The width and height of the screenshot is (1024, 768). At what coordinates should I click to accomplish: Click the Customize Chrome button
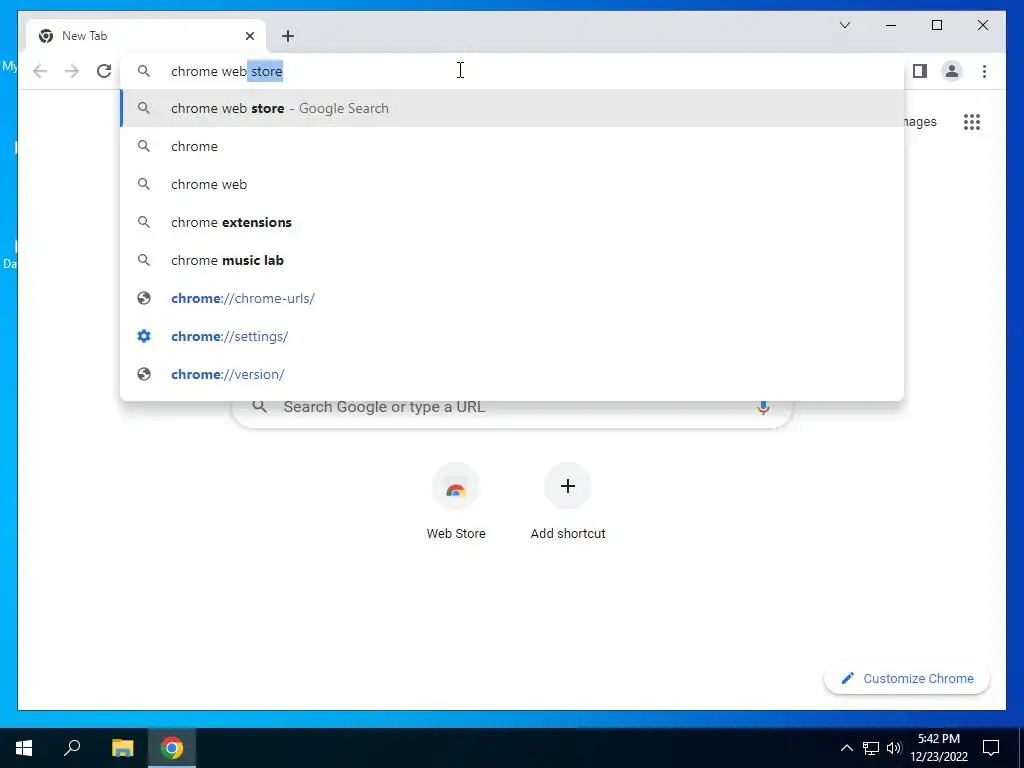coord(907,679)
